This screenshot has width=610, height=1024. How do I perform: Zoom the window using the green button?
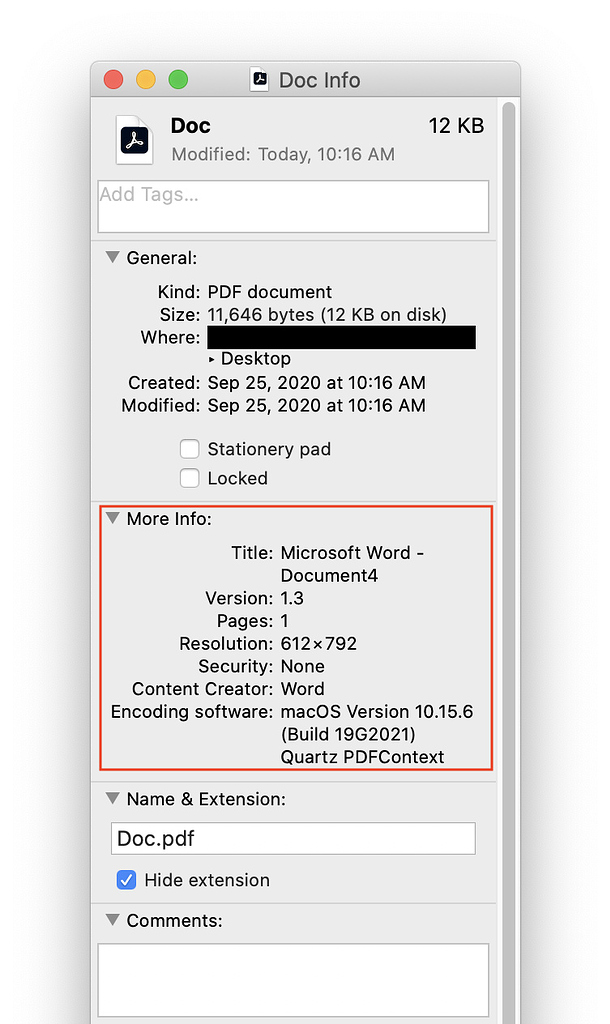[x=178, y=80]
